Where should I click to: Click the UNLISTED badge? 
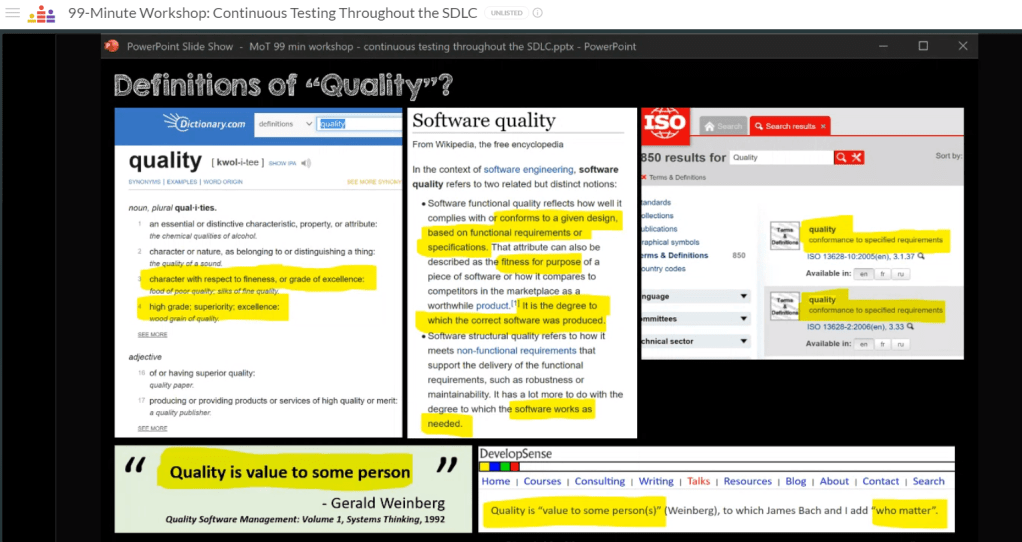(506, 13)
